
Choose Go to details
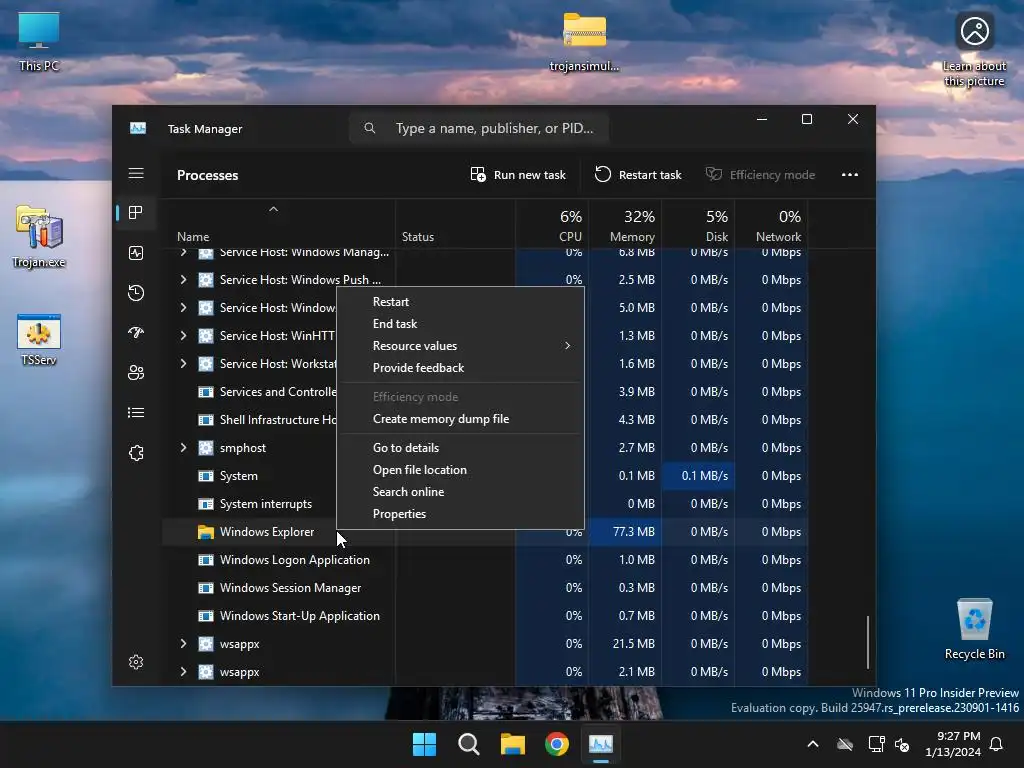460,447
